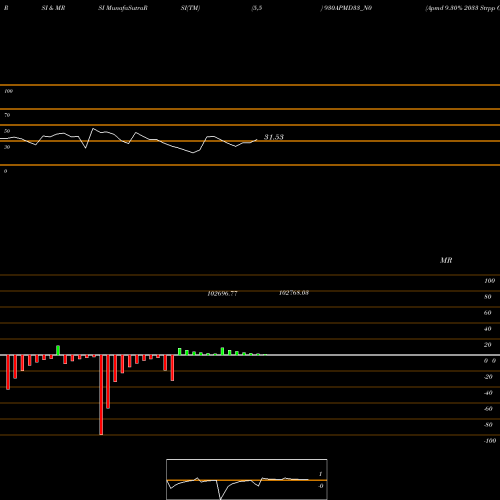Click the -60 label on the MR axis

point(488,409)
